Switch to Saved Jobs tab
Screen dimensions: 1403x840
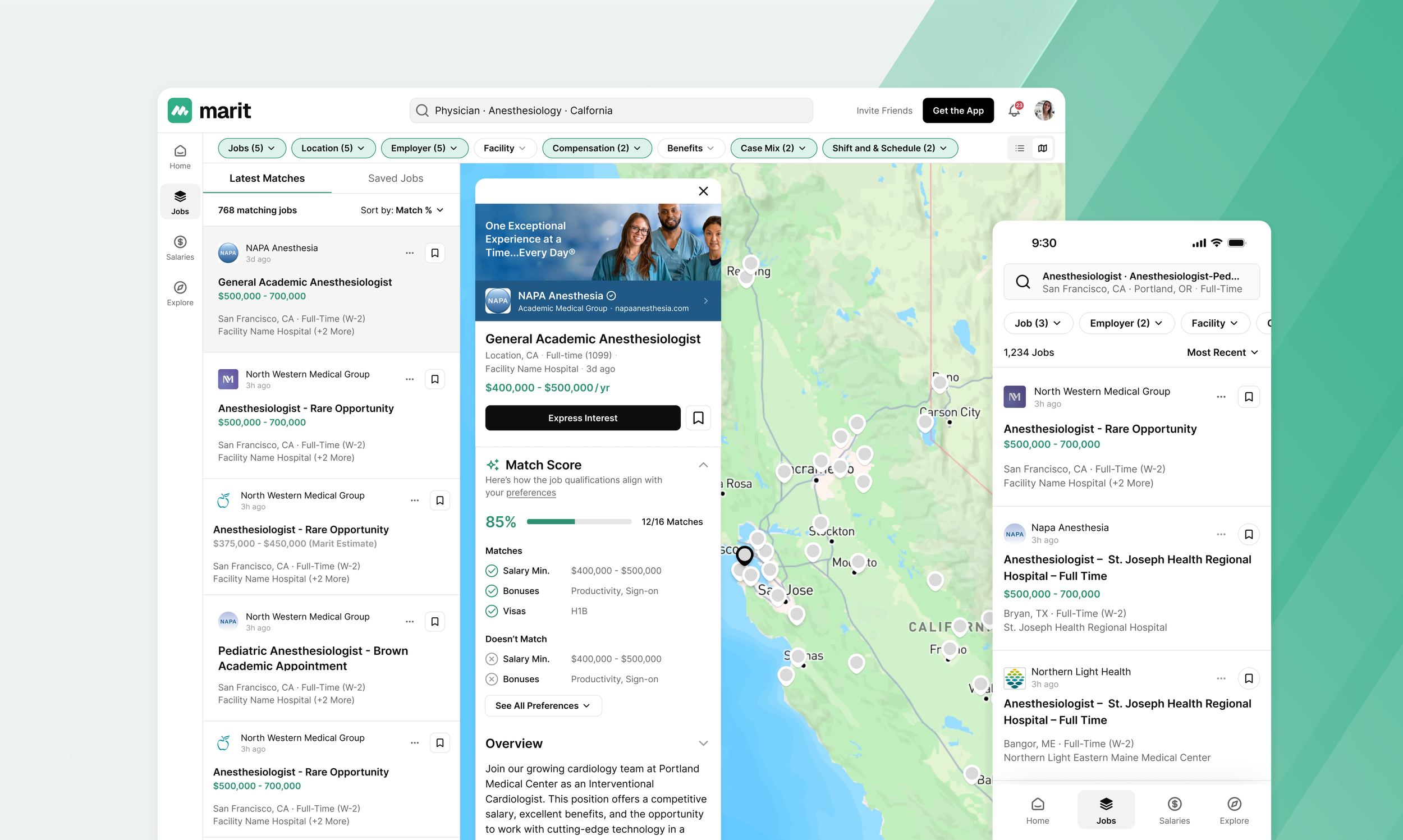point(395,178)
